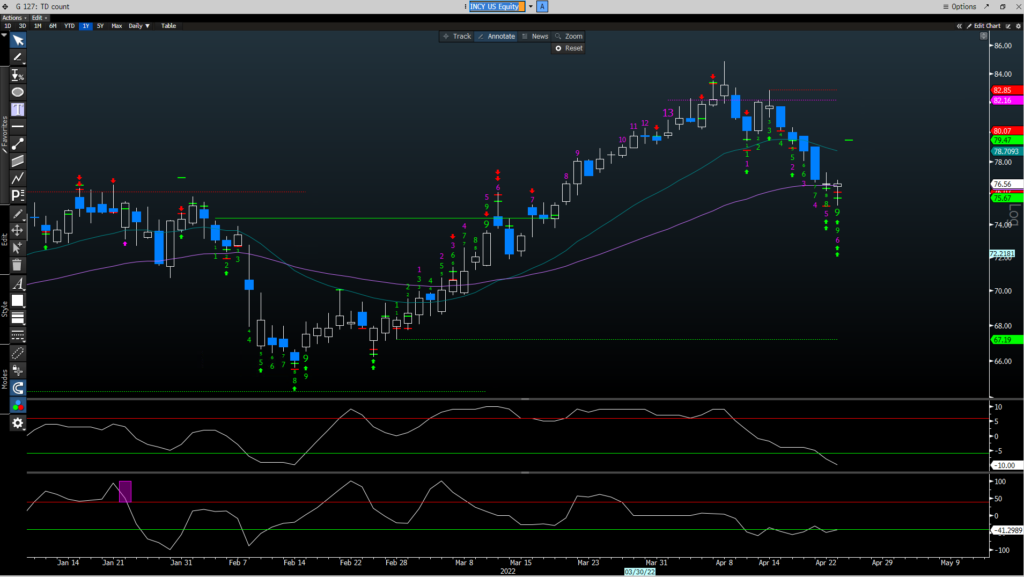Open the Edit menu
This screenshot has height=577, width=1024.
tap(39, 18)
